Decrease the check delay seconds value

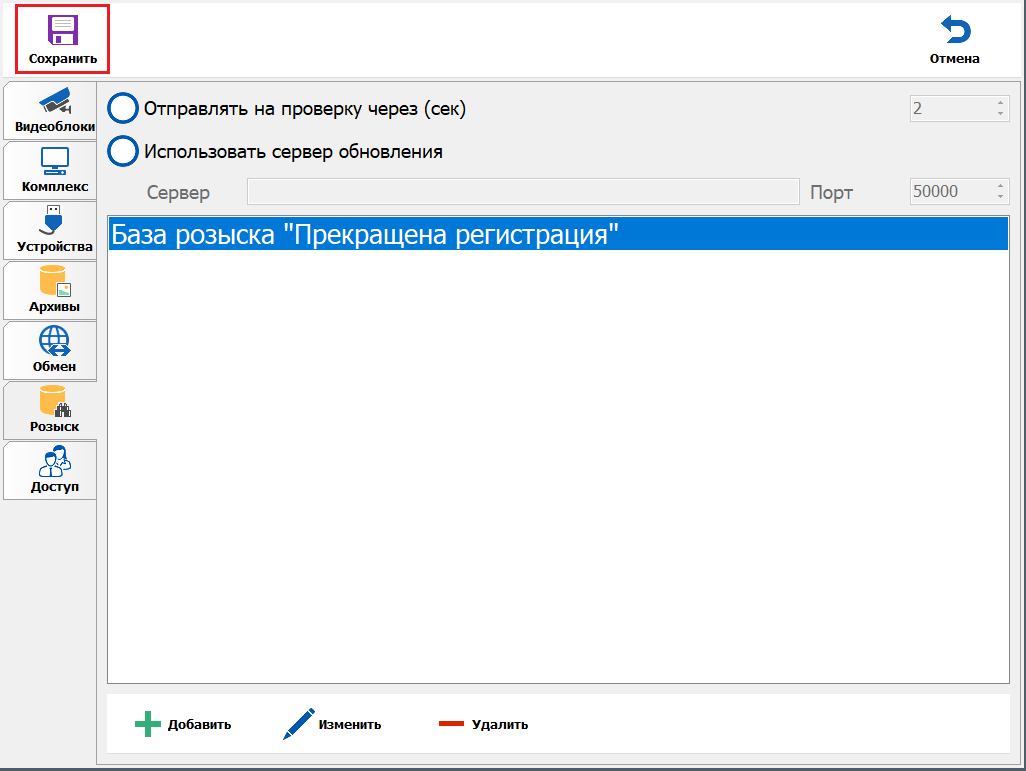[x=1000, y=114]
